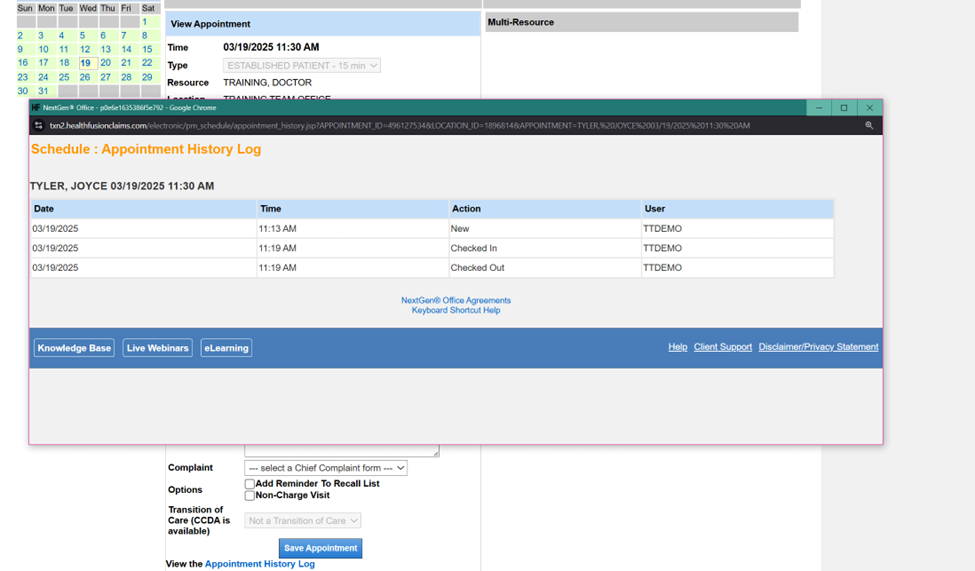The width and height of the screenshot is (975, 571).
Task: Minimize the Appointment History Log window
Action: click(819, 108)
